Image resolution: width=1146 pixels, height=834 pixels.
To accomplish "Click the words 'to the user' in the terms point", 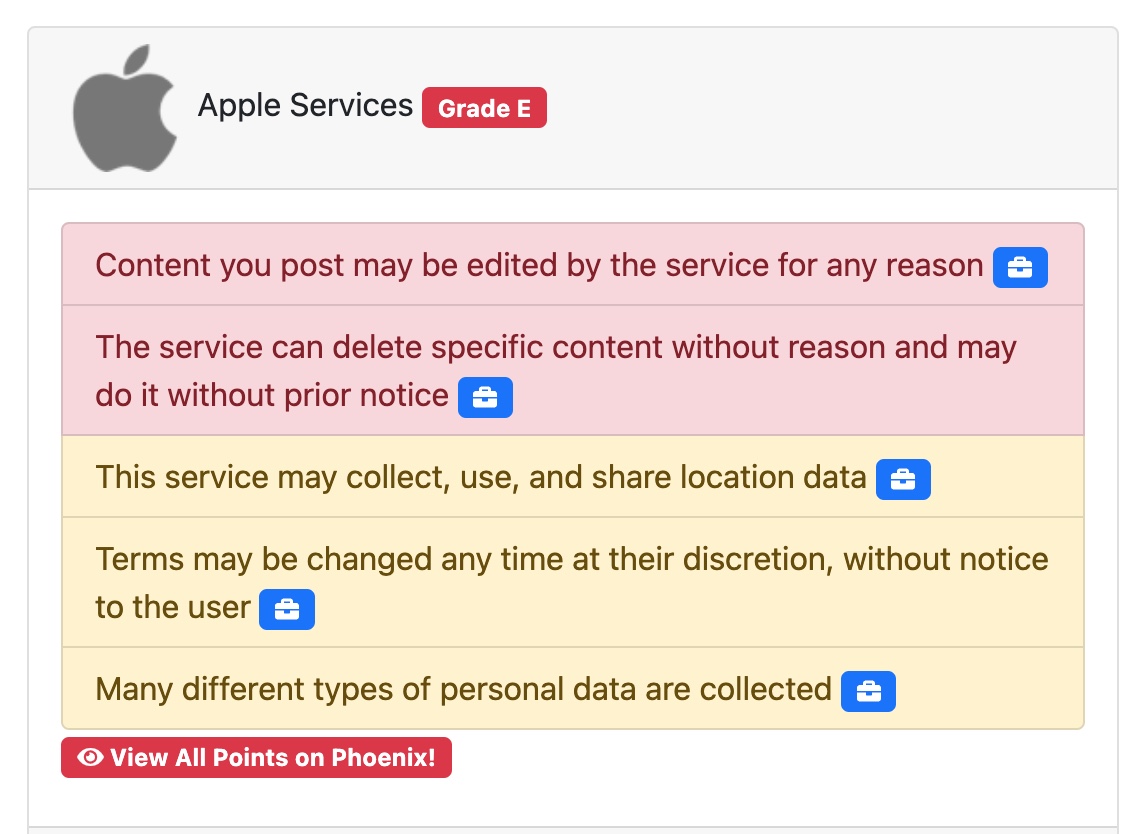I will (x=173, y=608).
